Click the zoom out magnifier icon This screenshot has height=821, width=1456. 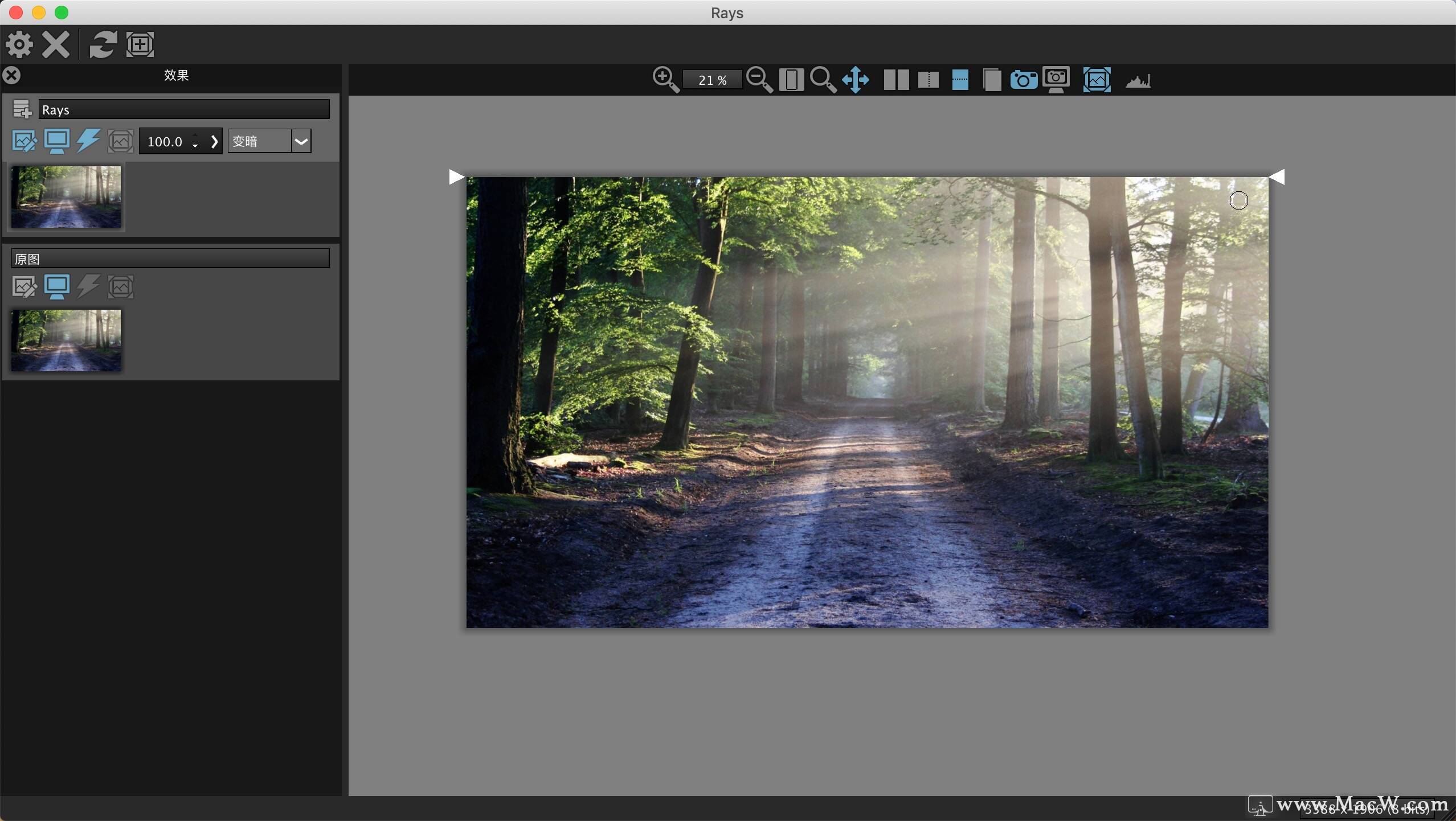[x=759, y=79]
